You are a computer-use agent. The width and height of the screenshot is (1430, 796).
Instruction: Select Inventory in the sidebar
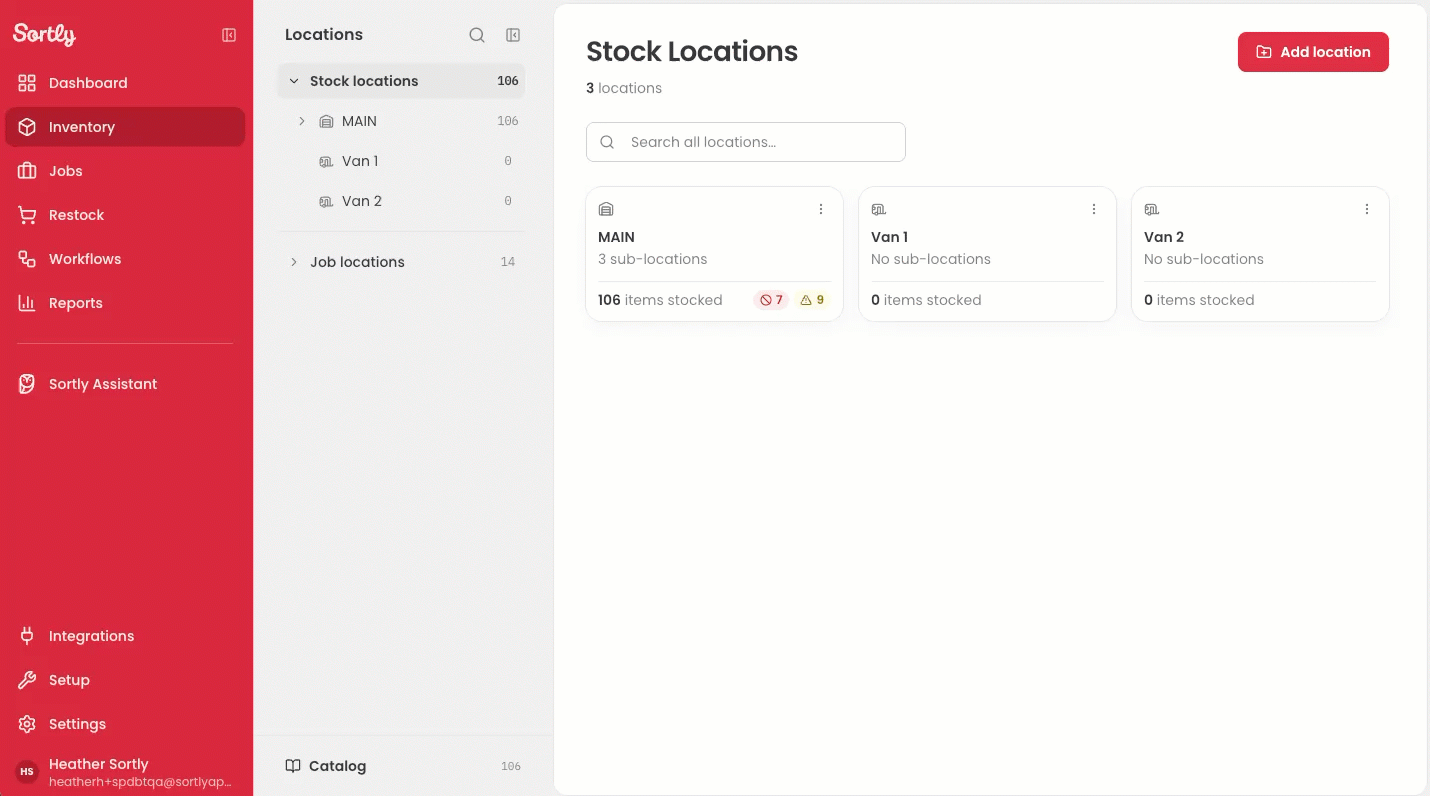[125, 127]
